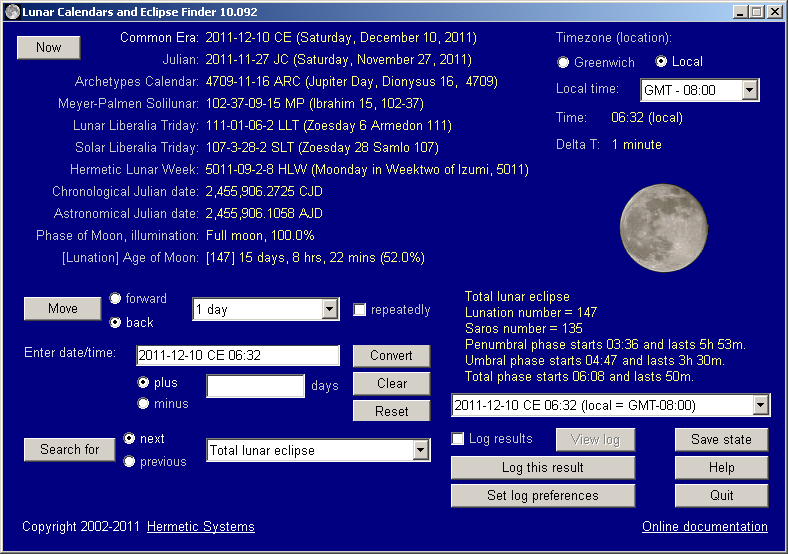Click the days number input field
This screenshot has width=788, height=554.
click(x=255, y=386)
